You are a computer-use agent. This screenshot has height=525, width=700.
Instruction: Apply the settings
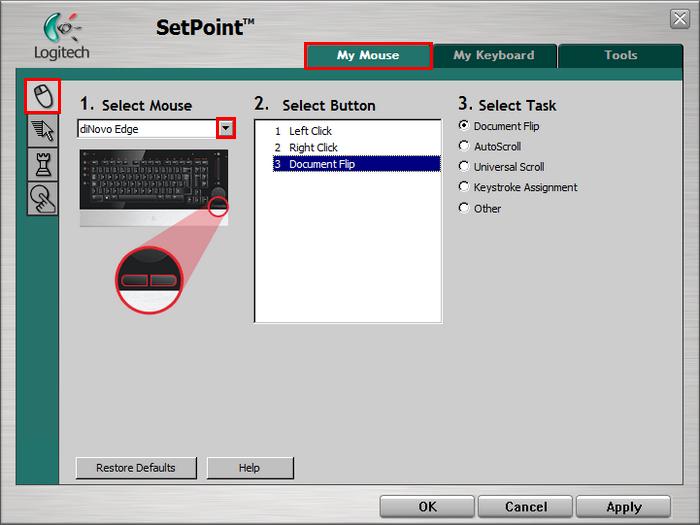624,507
